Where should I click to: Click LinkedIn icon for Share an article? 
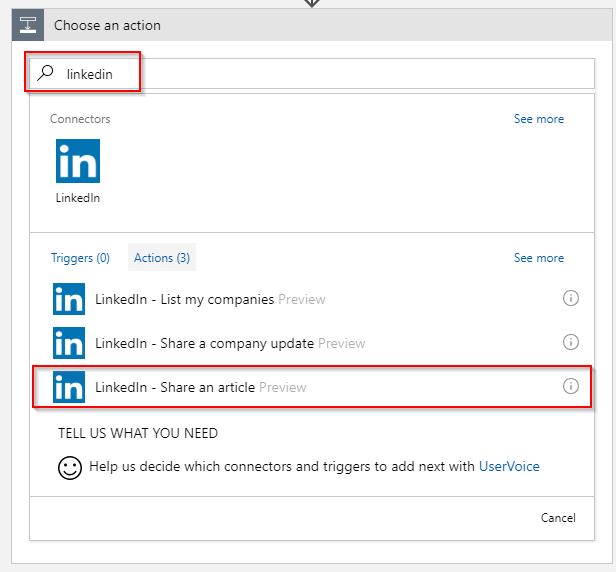[69, 387]
